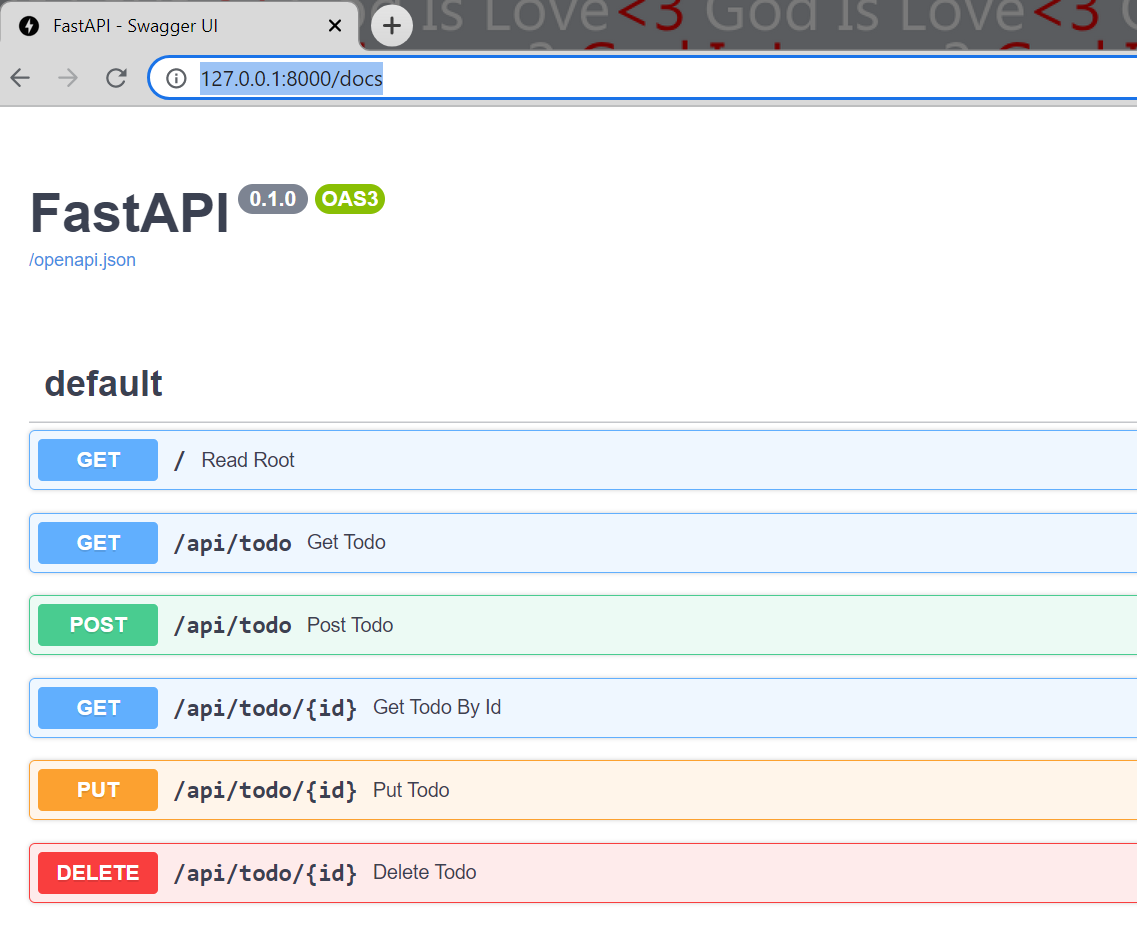Click the orange PUT method badge
This screenshot has width=1137, height=950.
pyautogui.click(x=98, y=790)
